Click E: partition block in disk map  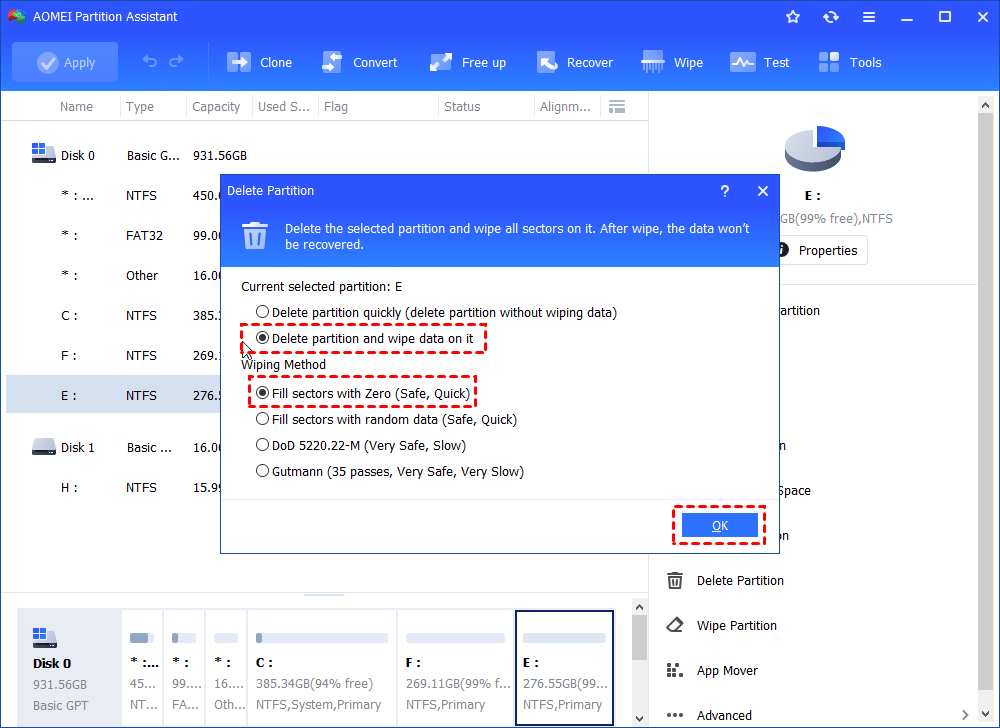click(564, 667)
